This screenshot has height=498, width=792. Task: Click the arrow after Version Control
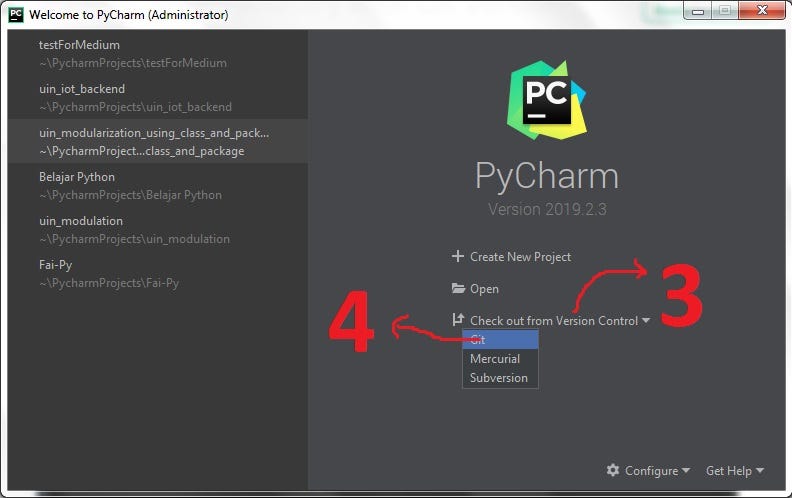[x=646, y=321]
